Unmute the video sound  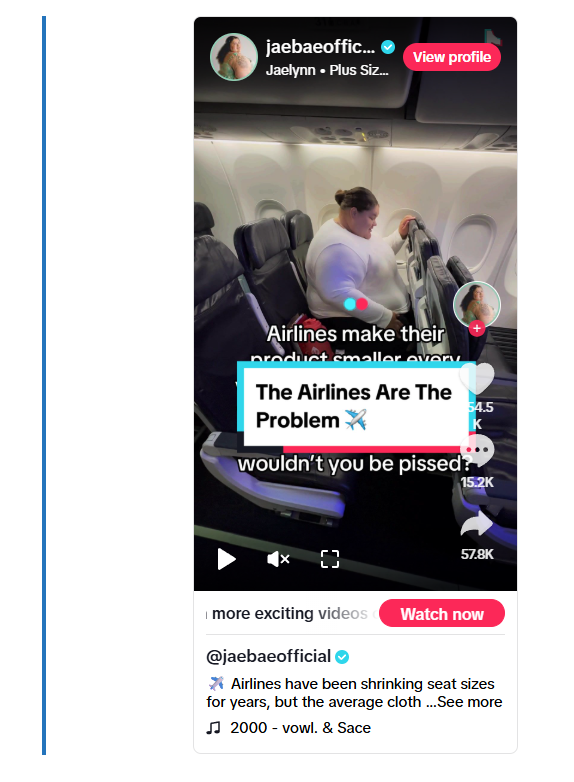coord(278,559)
